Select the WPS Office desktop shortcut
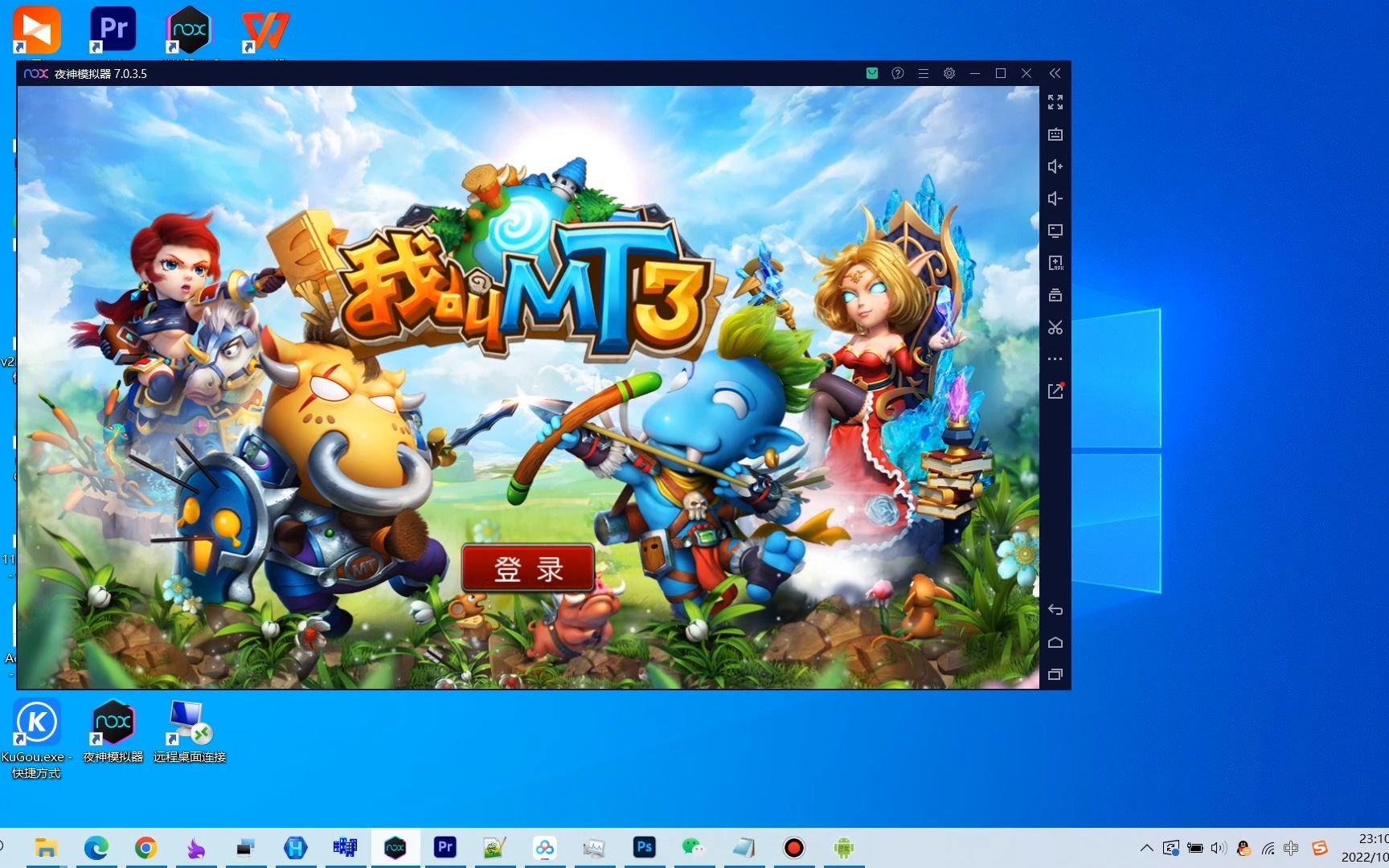This screenshot has height=868, width=1389. [x=265, y=31]
